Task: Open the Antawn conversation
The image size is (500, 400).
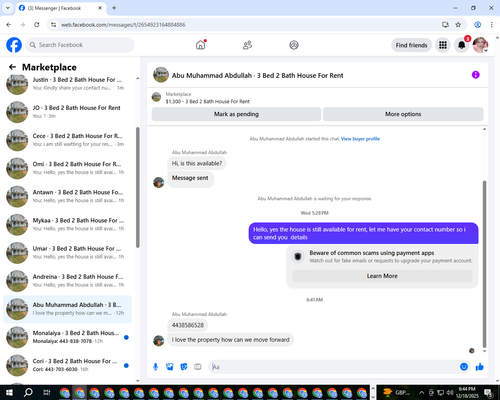Action: pos(68,196)
